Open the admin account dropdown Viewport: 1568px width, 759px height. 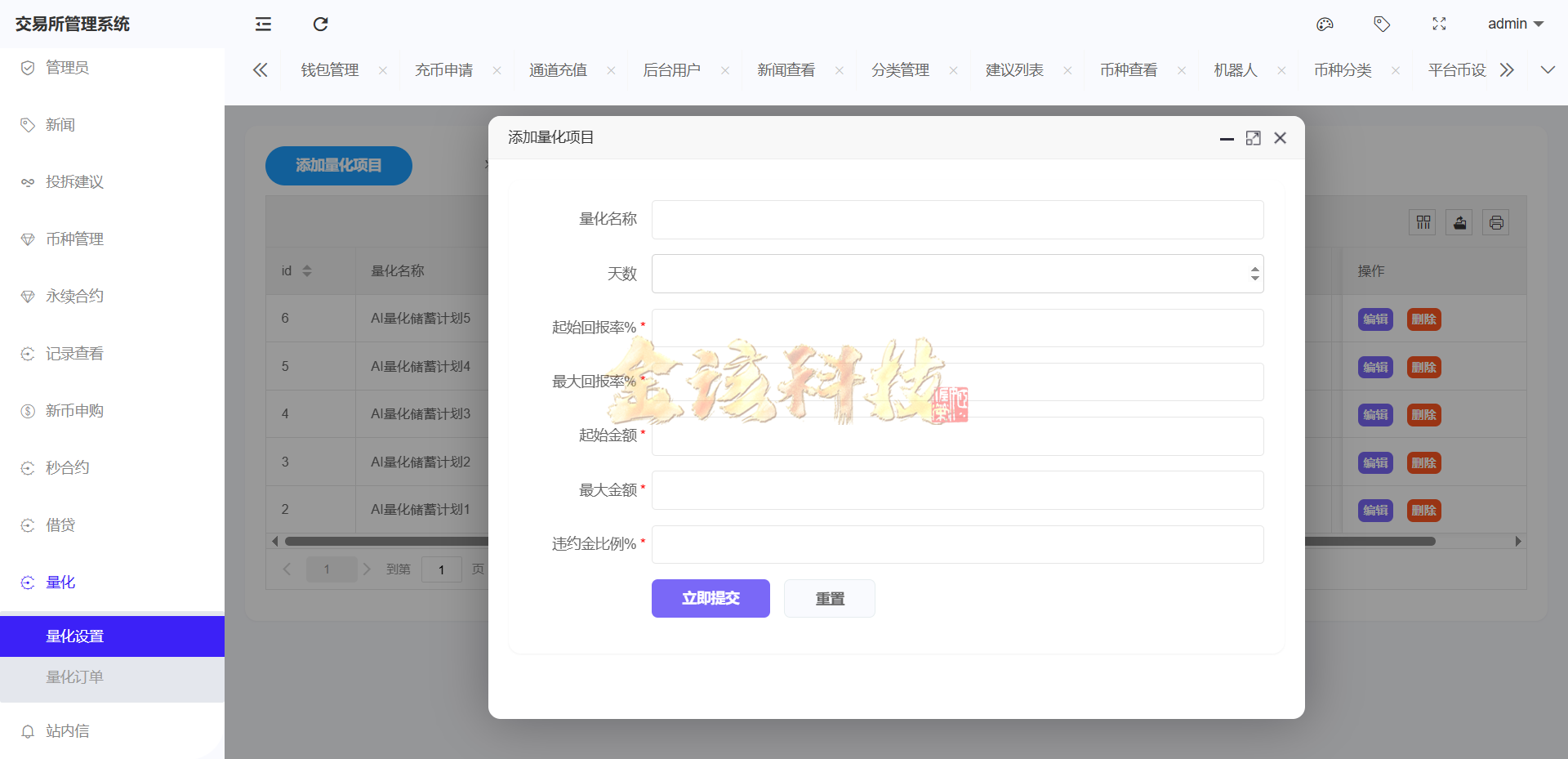coord(1513,24)
